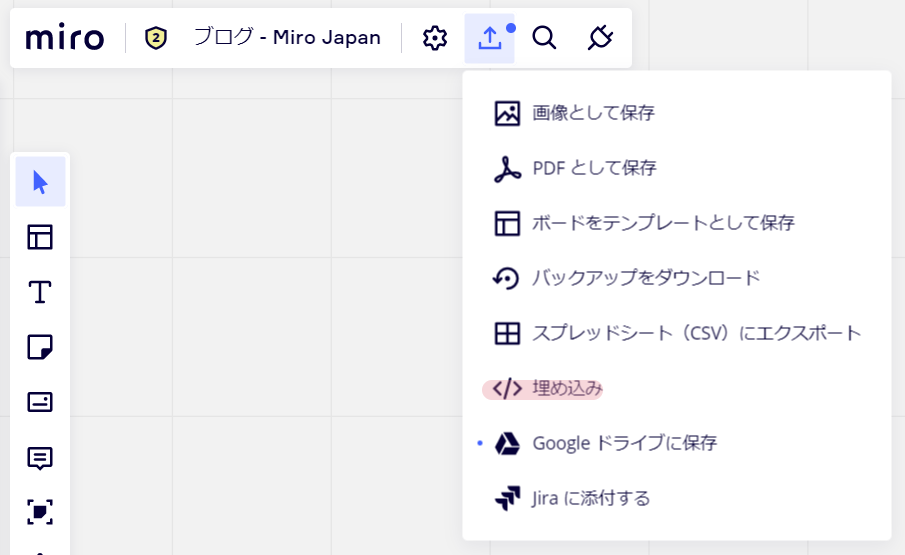Click the export upload icon

[489, 38]
